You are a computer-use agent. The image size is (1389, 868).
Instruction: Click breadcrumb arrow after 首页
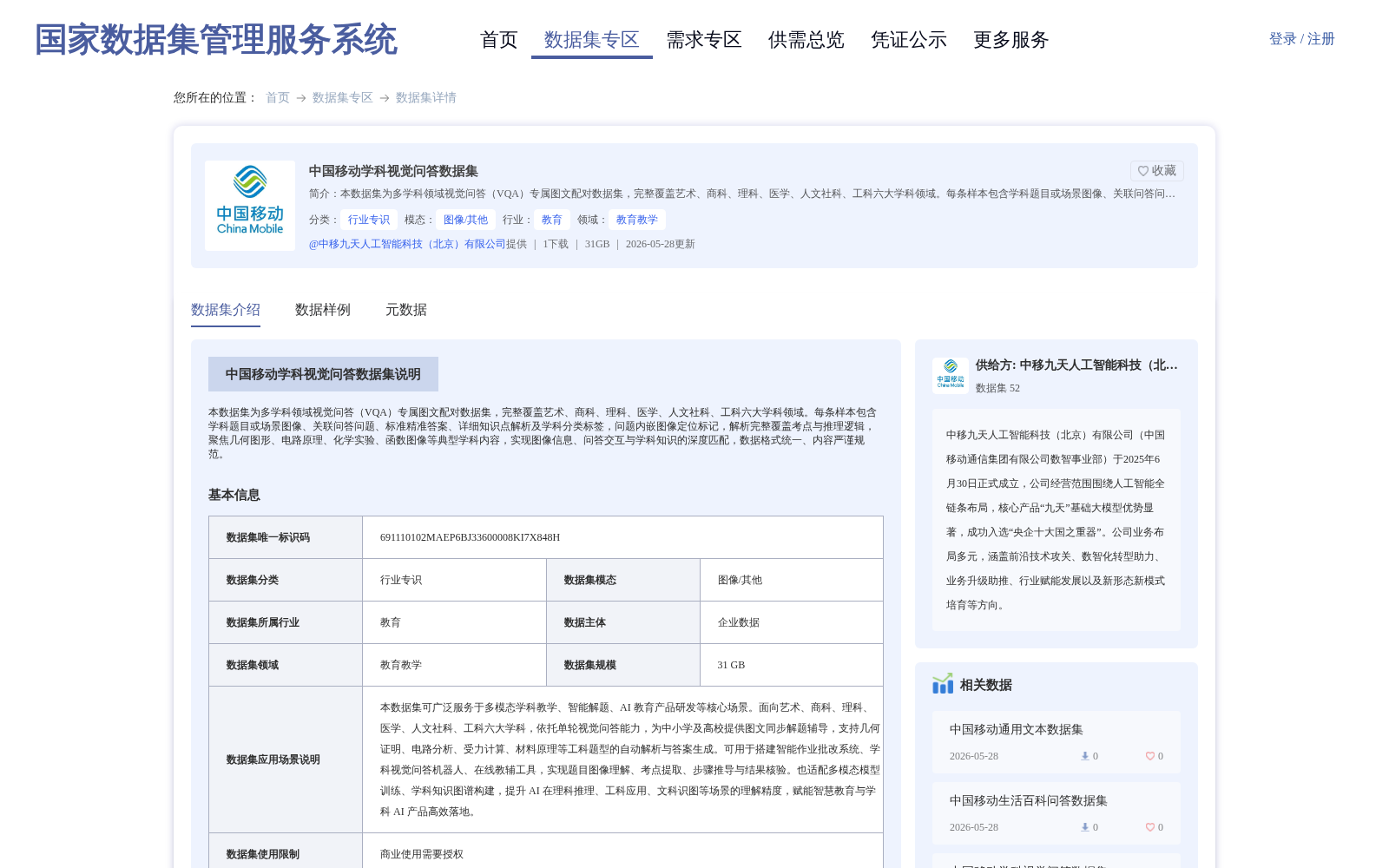point(301,98)
